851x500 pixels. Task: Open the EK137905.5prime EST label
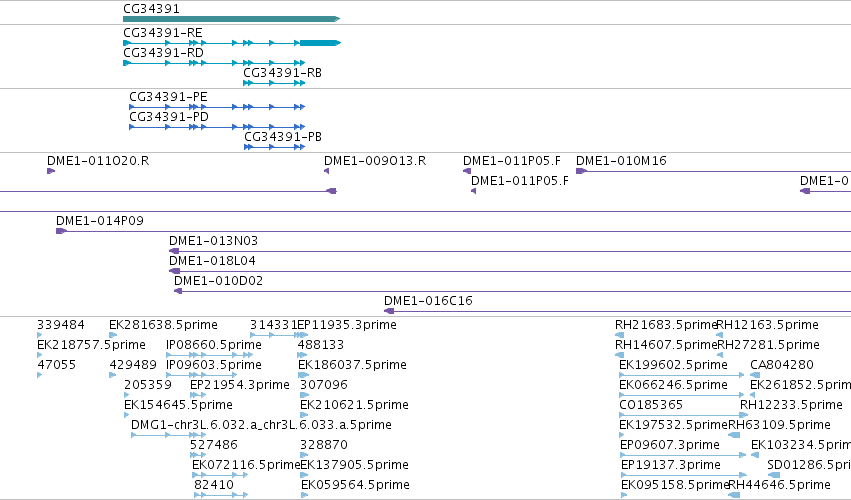point(354,465)
